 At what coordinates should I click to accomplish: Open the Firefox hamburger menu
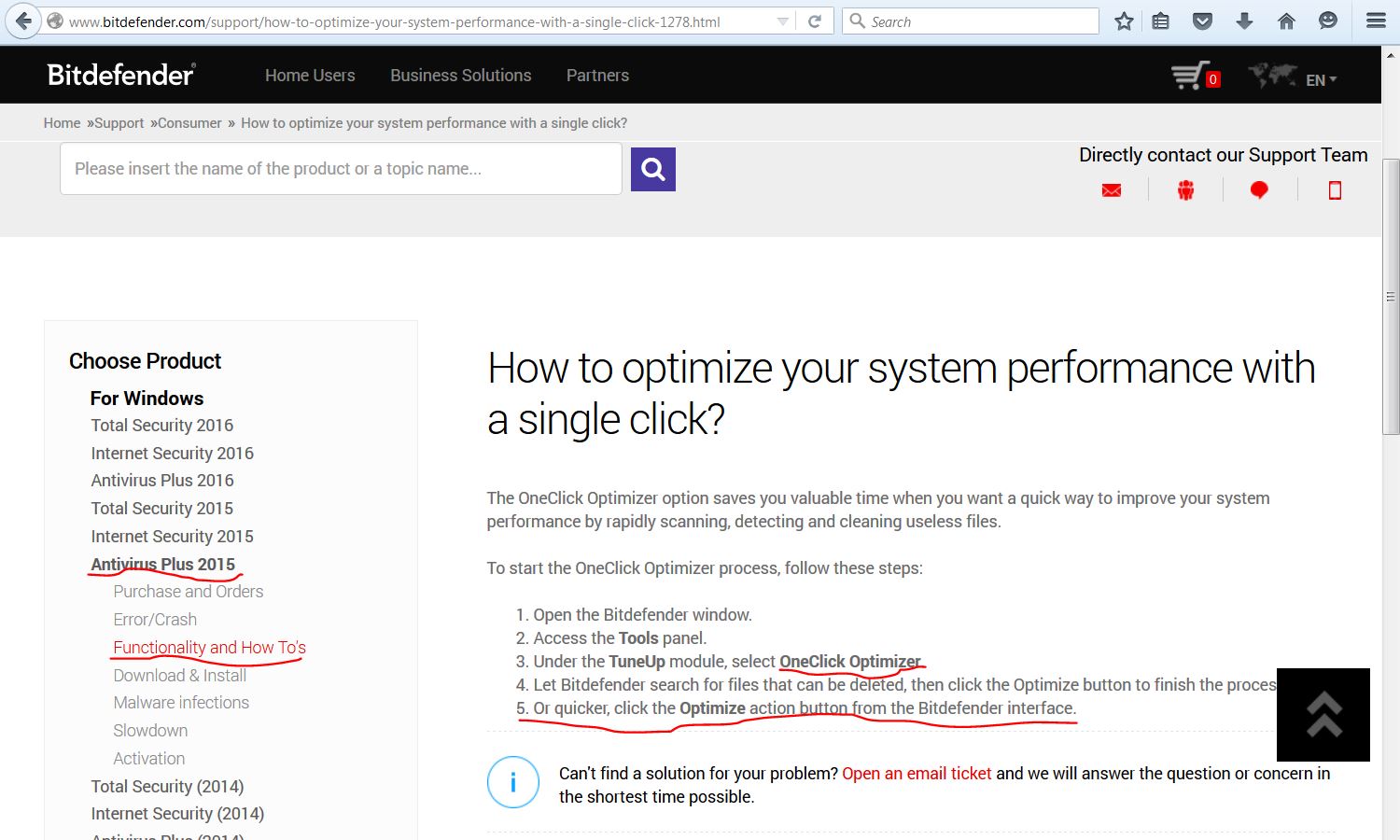coord(1376,21)
